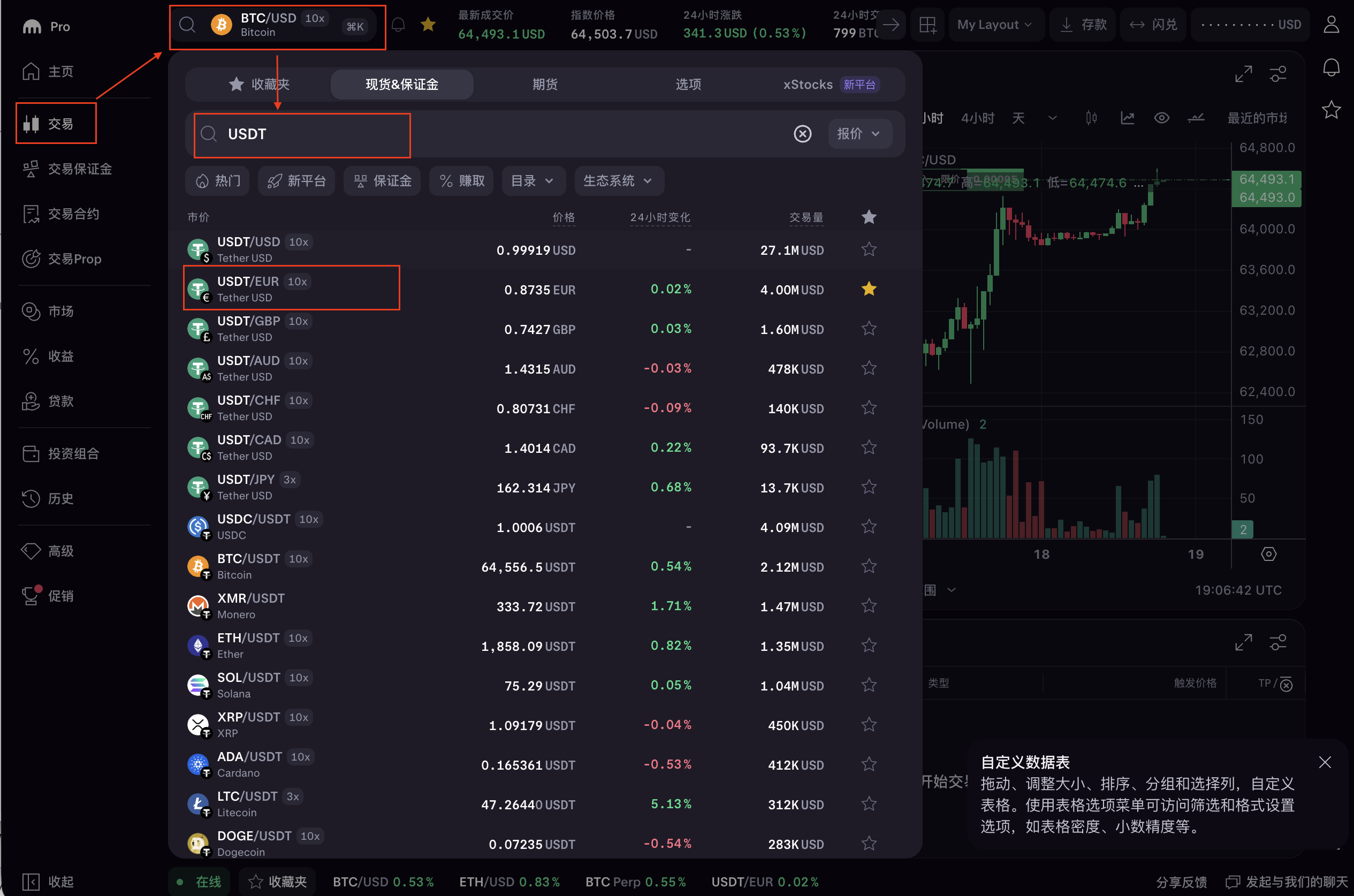Open 历史 history in the sidebar

point(48,498)
